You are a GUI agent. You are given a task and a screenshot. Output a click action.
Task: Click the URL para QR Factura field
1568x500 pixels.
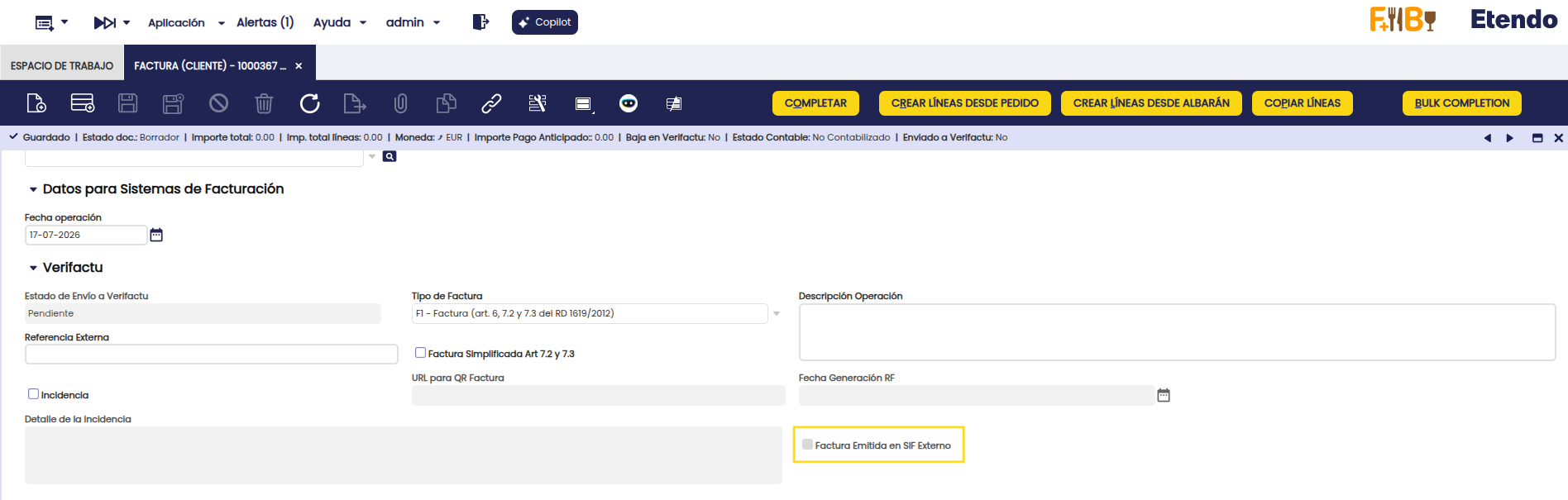click(x=599, y=396)
